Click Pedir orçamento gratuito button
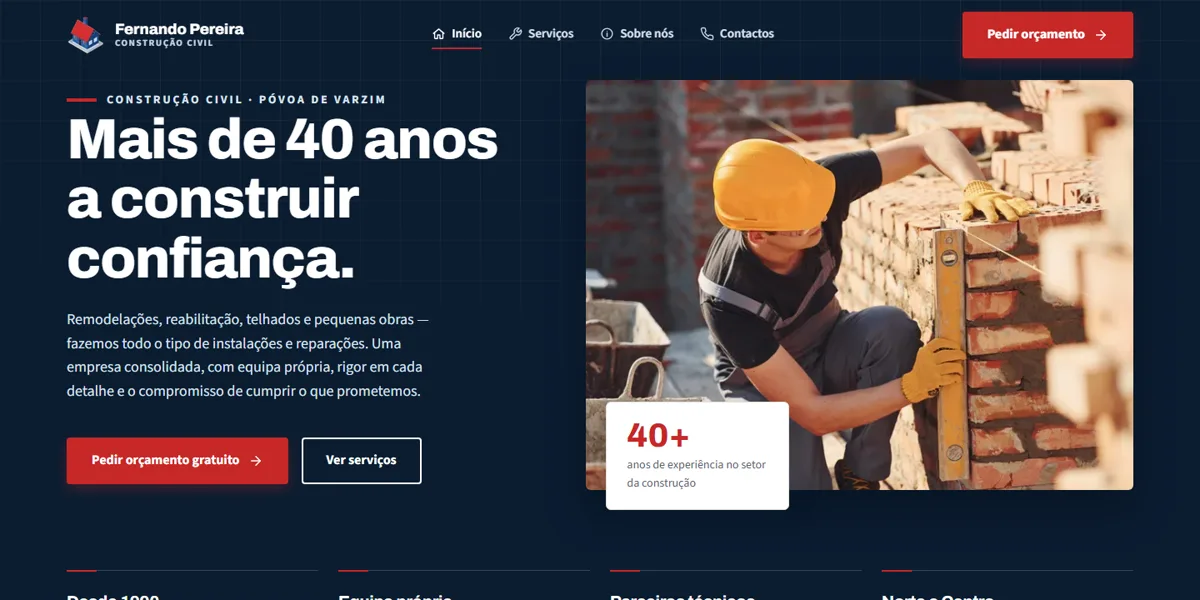This screenshot has width=1200, height=600. (177, 461)
